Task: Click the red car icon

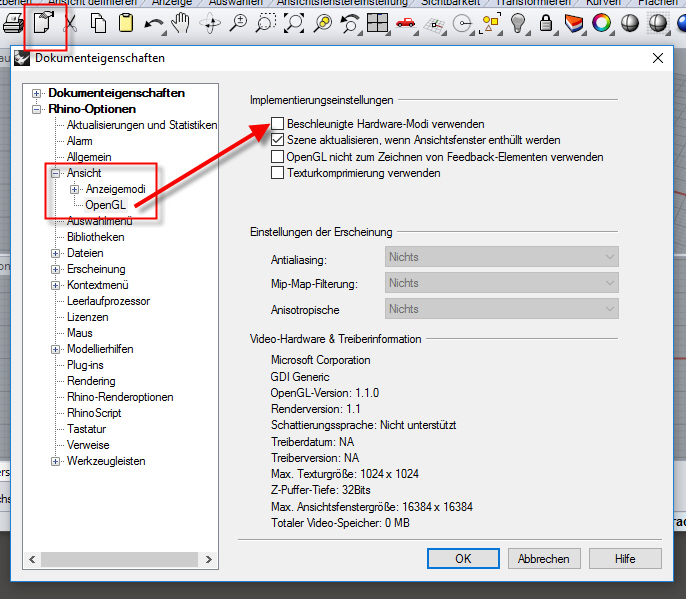Action: coord(406,24)
